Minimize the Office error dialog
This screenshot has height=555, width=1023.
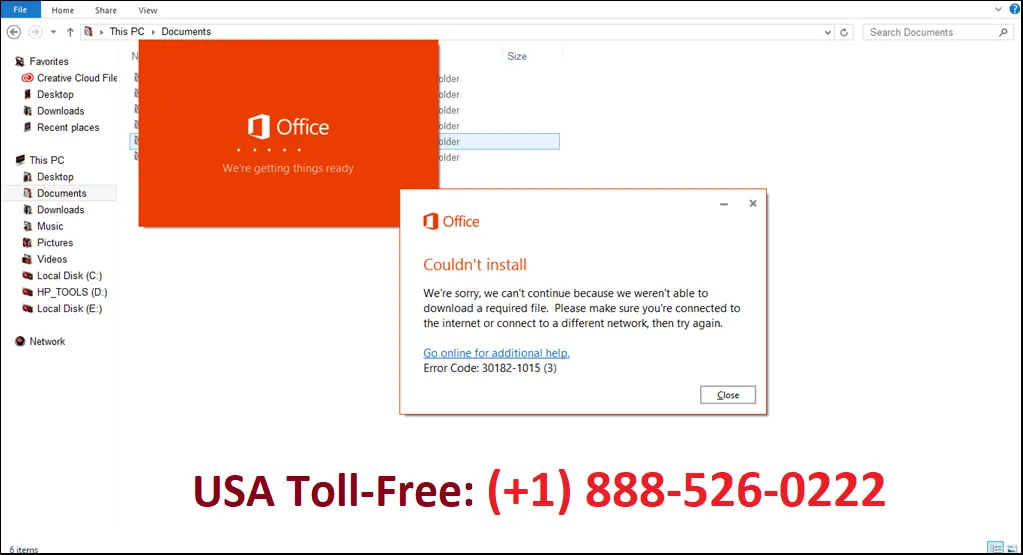click(x=724, y=204)
